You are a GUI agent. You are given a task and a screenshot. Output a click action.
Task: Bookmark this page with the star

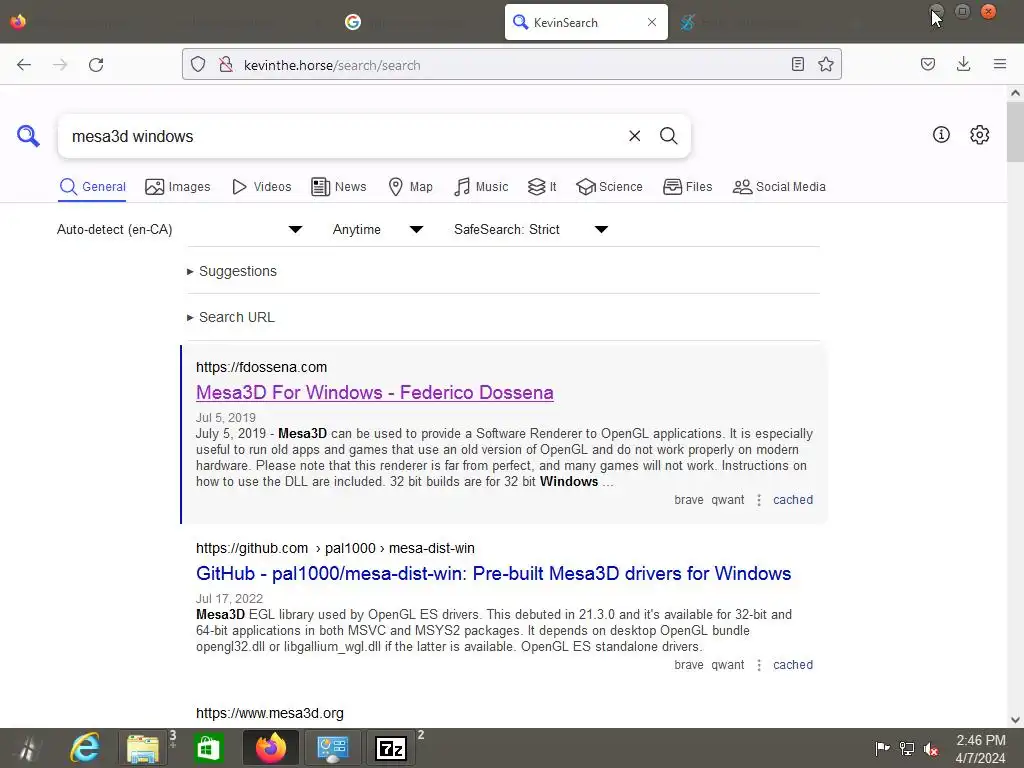825,64
